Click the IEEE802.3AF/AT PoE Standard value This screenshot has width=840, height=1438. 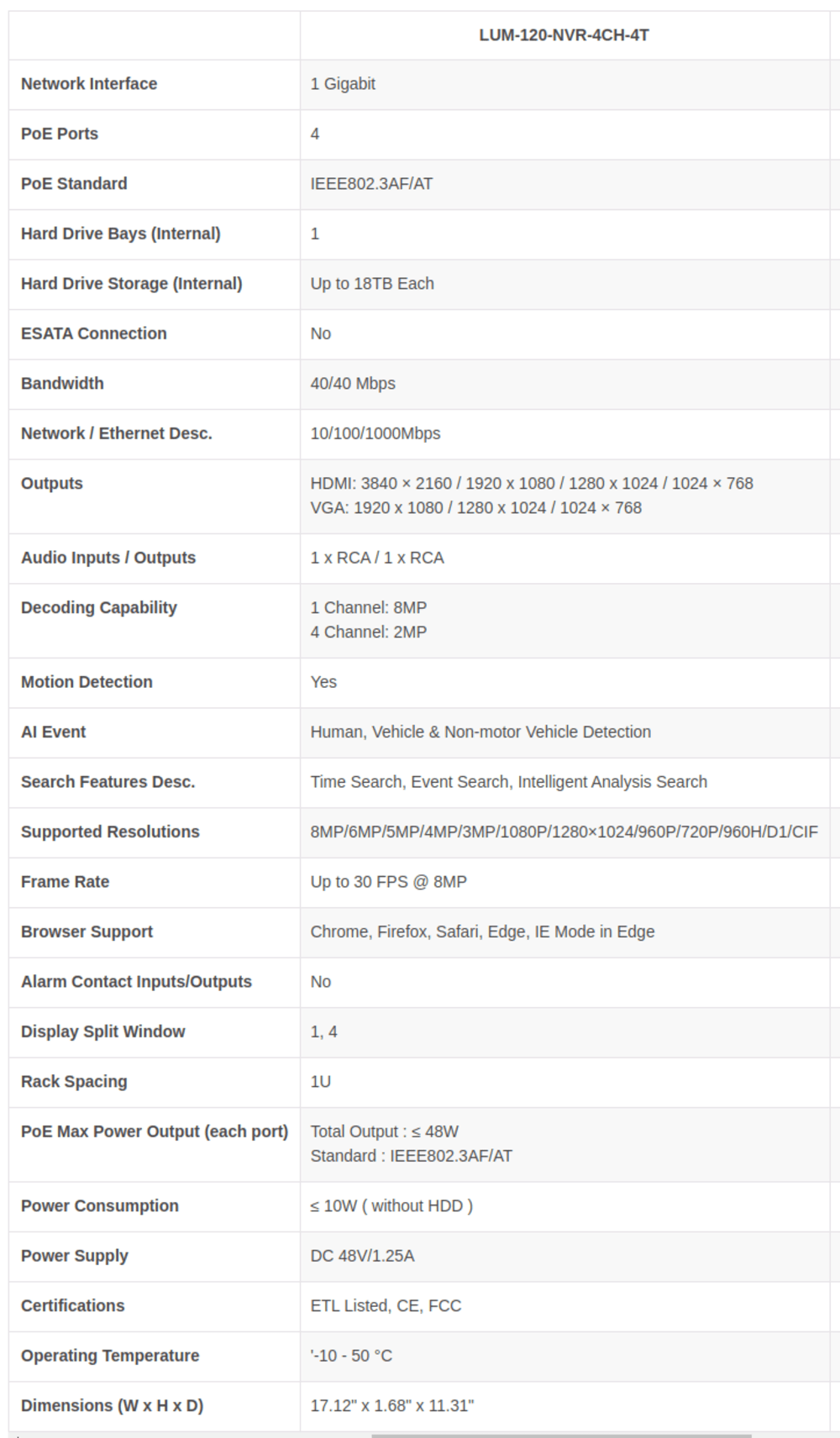[x=371, y=184]
